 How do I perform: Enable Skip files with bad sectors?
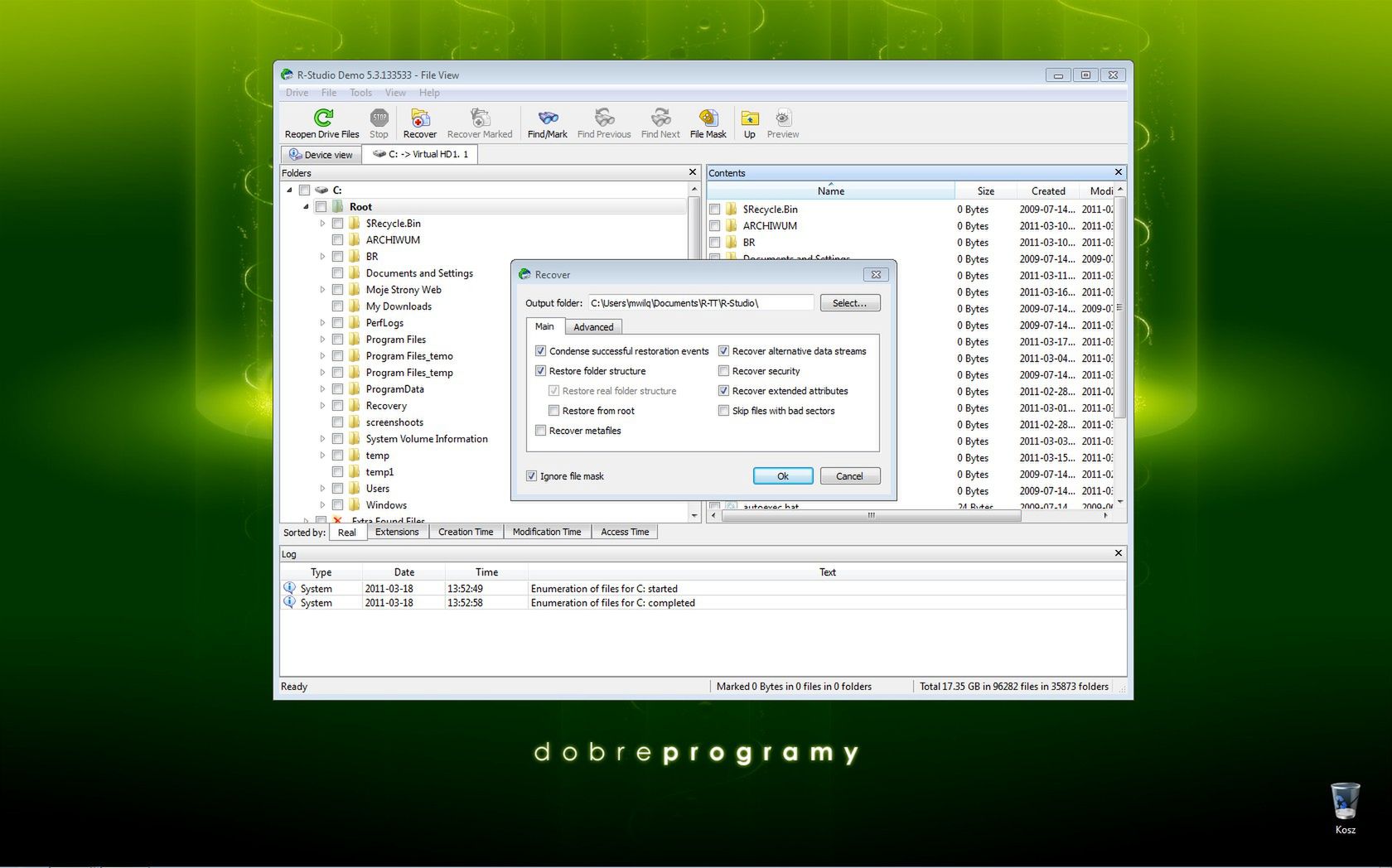pos(723,411)
